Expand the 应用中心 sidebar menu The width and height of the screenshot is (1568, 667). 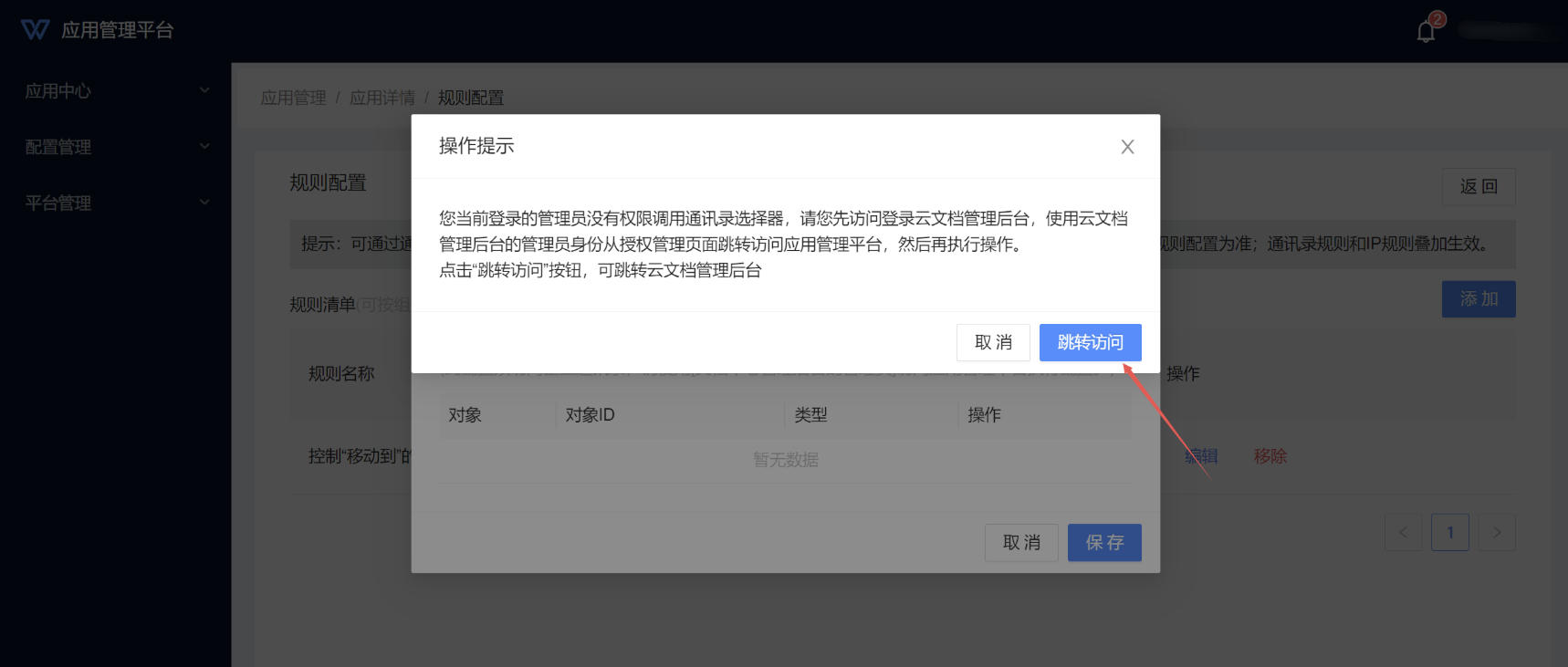[116, 91]
